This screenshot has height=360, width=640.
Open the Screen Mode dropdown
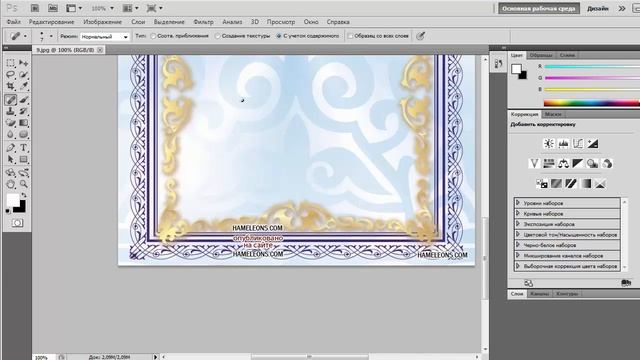point(155,8)
